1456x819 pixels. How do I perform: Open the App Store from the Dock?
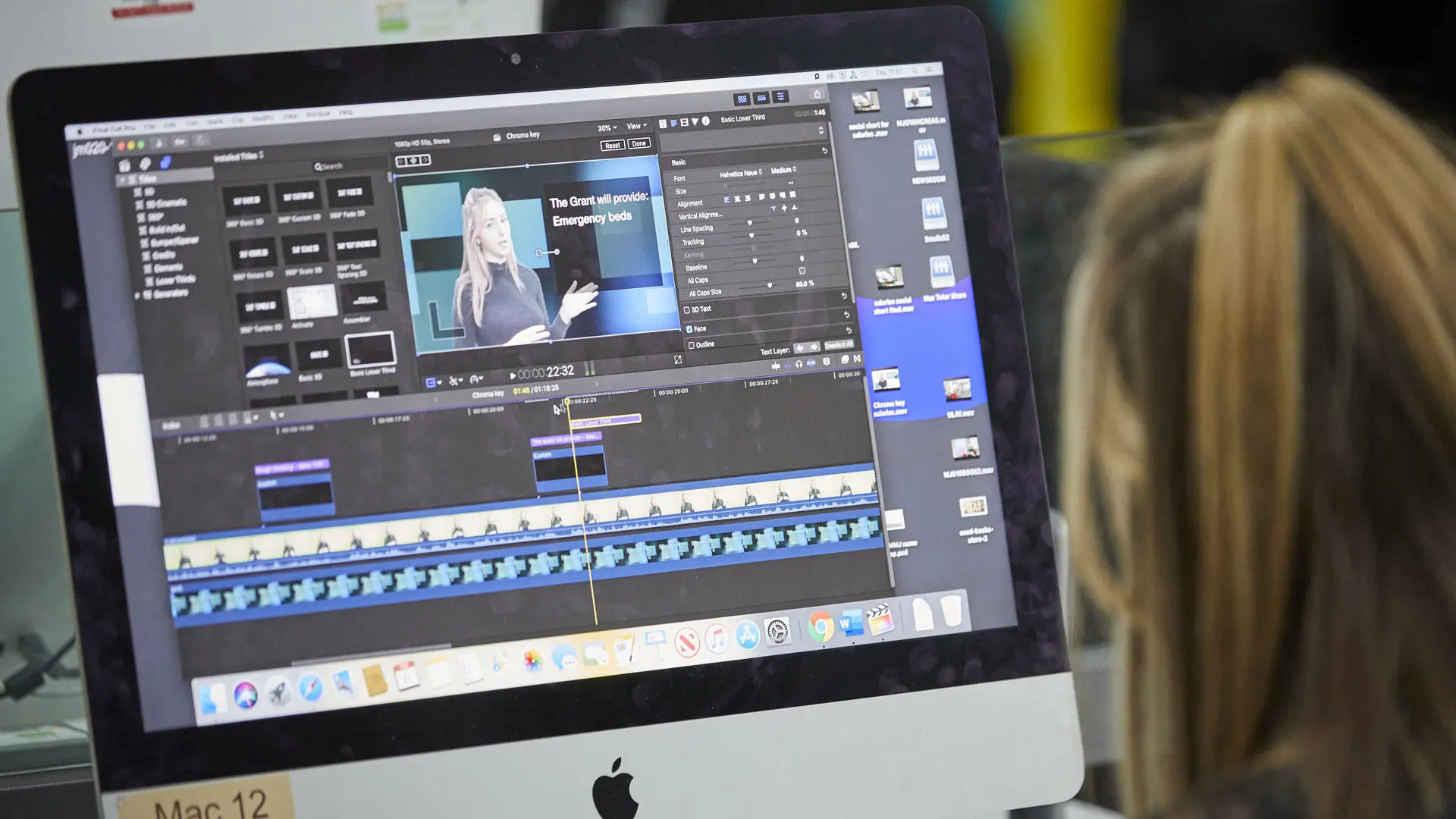point(748,635)
